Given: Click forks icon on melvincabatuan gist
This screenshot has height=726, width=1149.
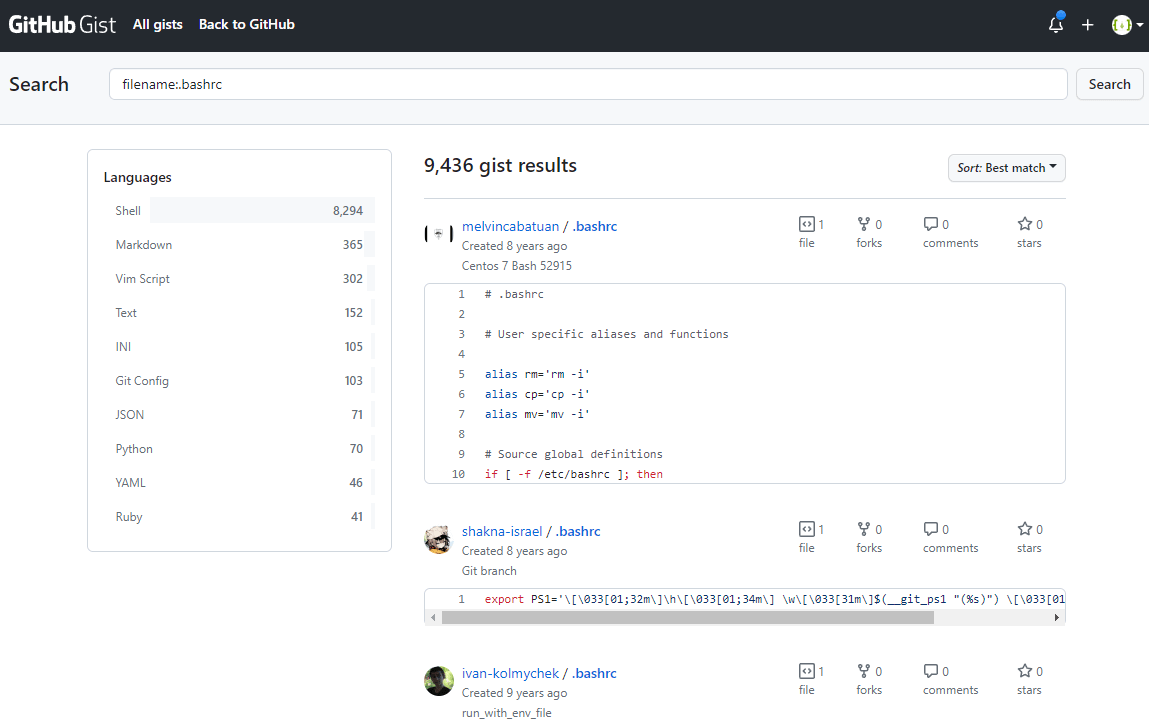Looking at the screenshot, I should (x=864, y=223).
